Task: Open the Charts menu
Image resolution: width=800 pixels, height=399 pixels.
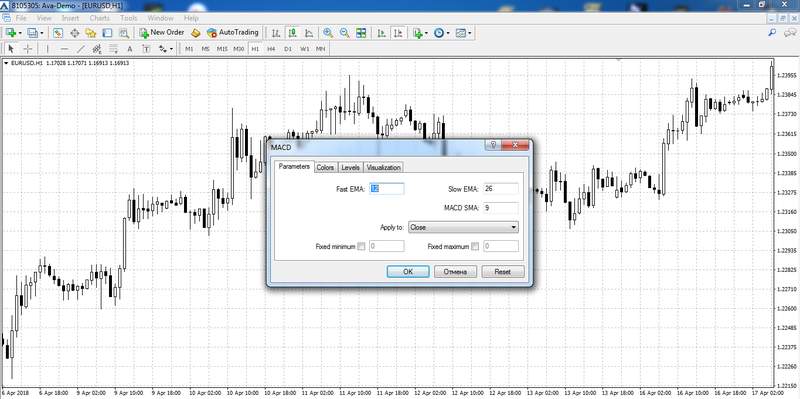Action: (99, 18)
